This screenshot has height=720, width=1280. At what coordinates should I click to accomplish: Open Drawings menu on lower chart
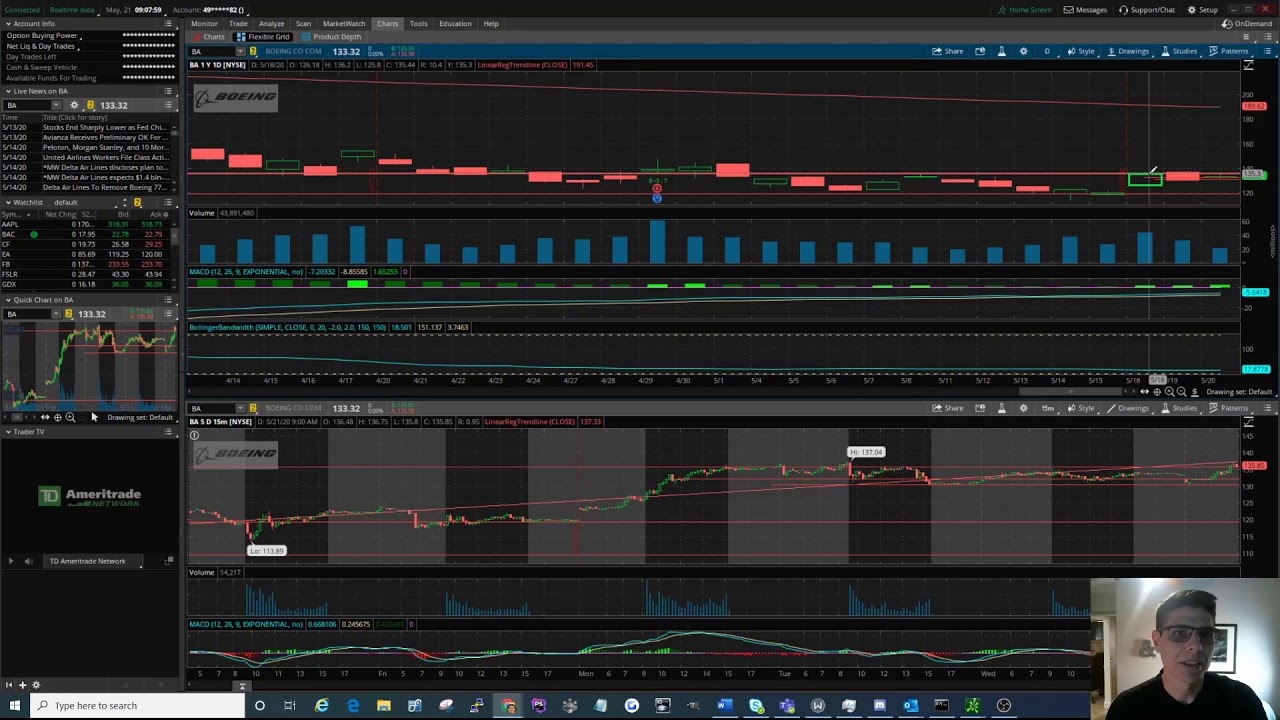(1127, 408)
